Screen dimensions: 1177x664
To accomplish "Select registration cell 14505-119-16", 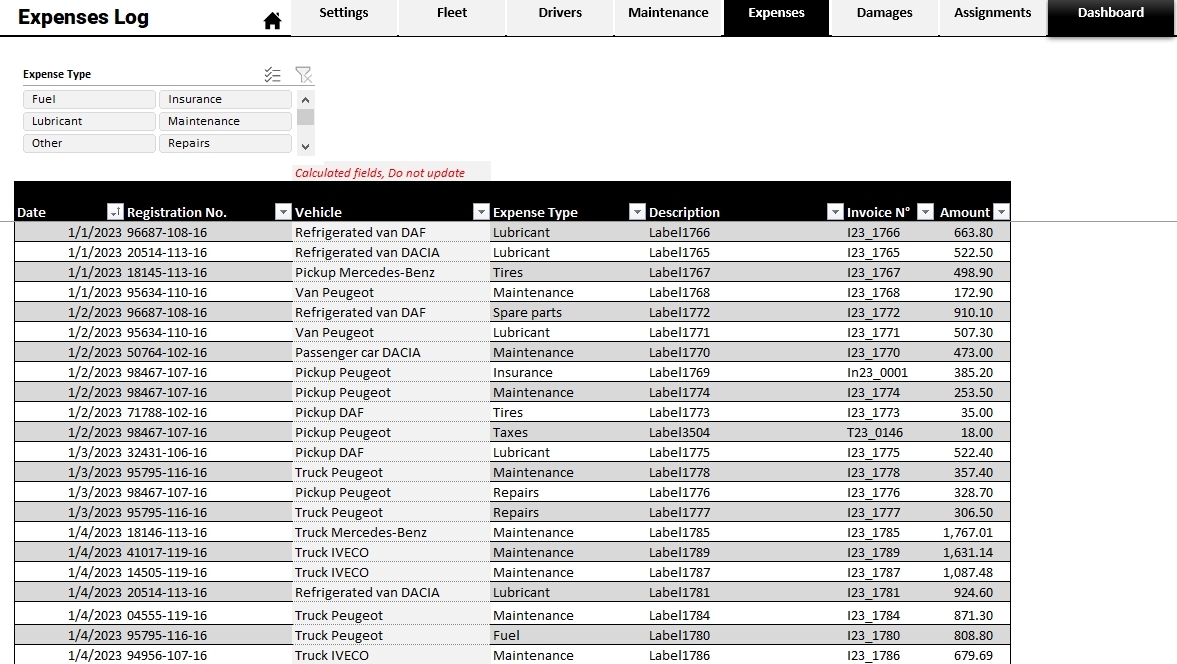I will coord(208,572).
